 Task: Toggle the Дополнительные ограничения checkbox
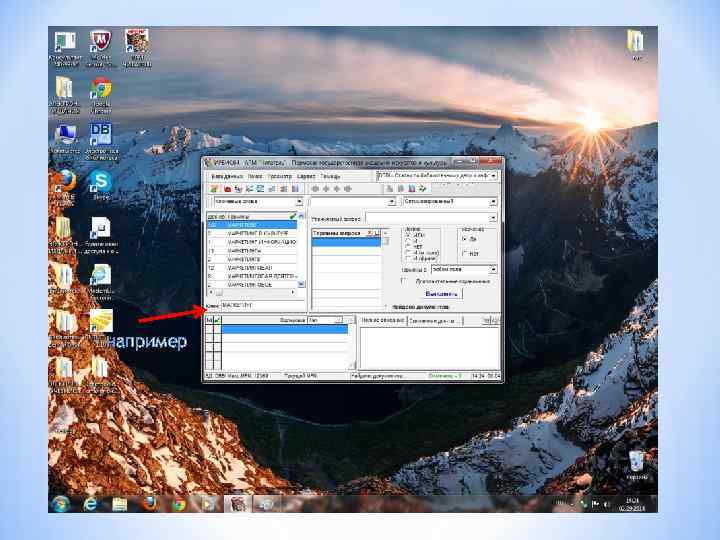pos(404,281)
